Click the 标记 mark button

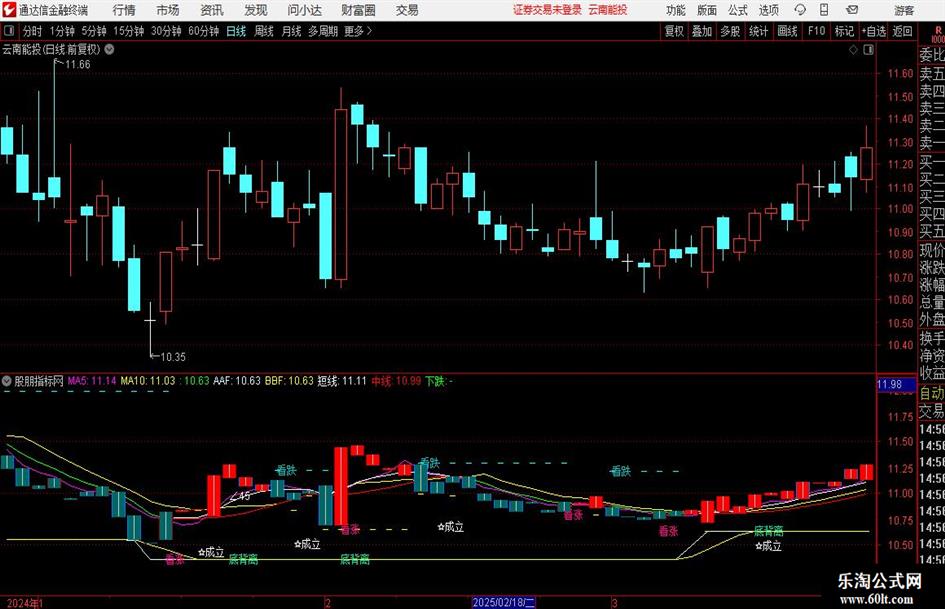[844, 31]
